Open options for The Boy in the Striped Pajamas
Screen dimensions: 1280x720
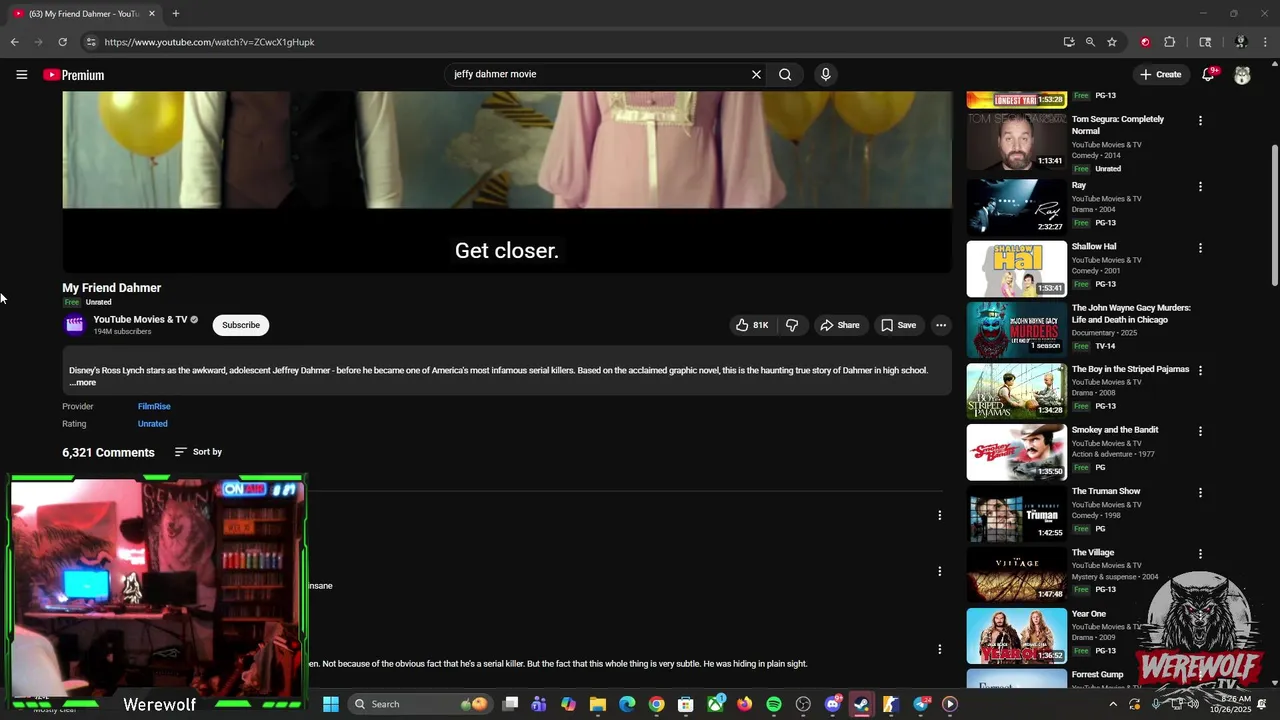[x=1200, y=370]
